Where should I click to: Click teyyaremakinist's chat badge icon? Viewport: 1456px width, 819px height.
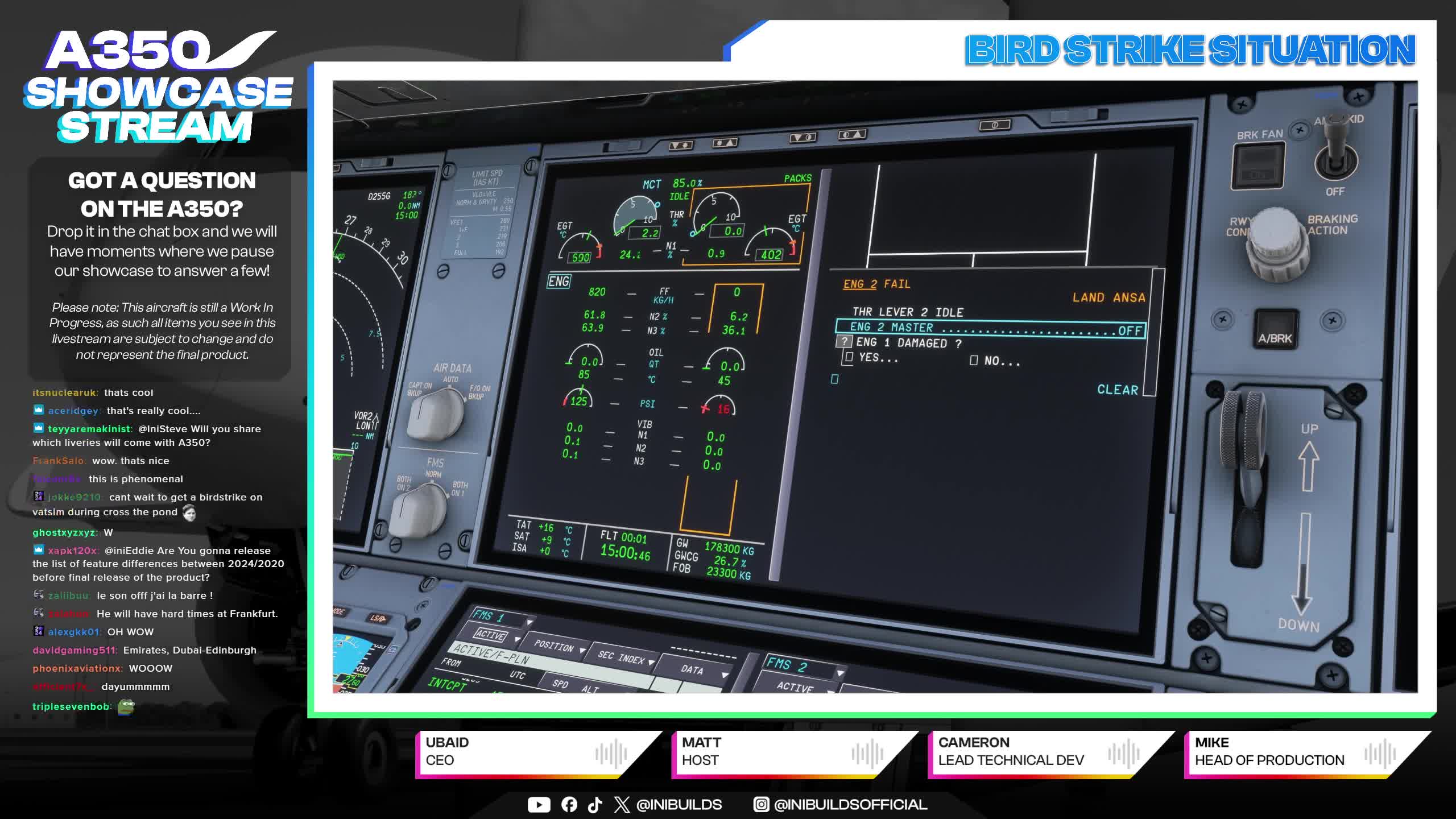click(38, 428)
